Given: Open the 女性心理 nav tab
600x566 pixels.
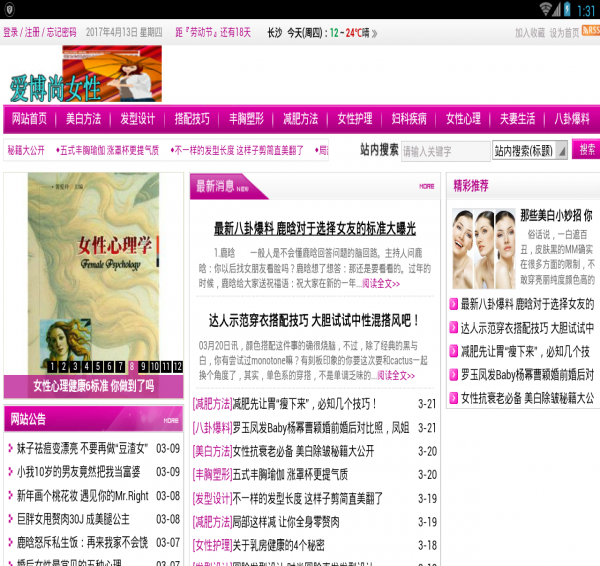Looking at the screenshot, I should pos(463,119).
